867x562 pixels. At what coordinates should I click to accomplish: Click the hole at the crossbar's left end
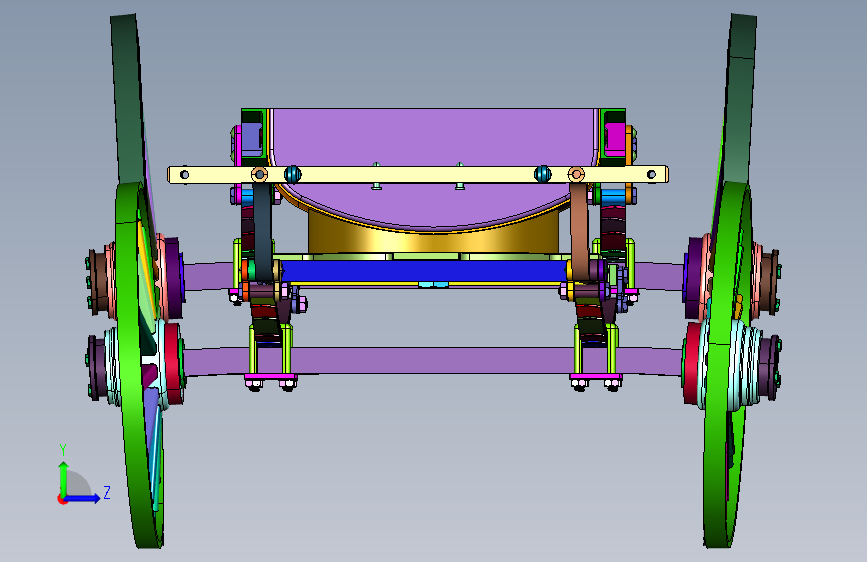185,175
